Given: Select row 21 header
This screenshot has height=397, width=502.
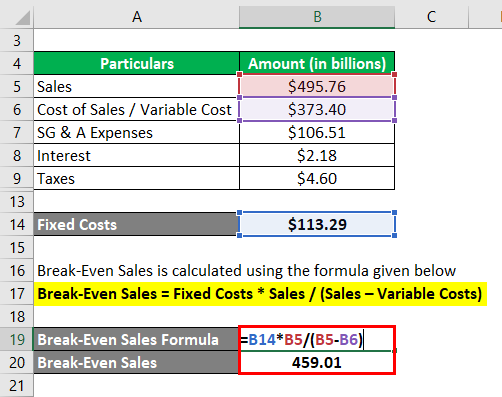Looking at the screenshot, I should click(x=17, y=385).
